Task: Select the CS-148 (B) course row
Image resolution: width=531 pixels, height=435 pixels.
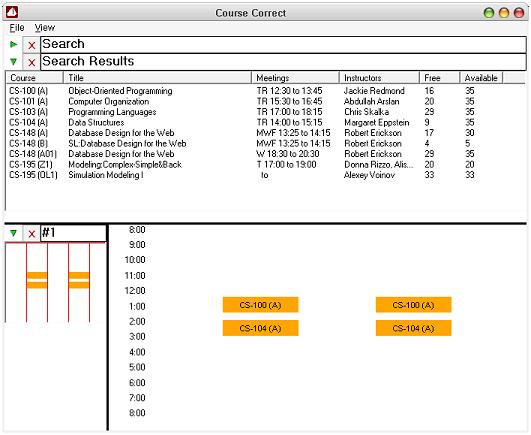Action: coord(266,144)
